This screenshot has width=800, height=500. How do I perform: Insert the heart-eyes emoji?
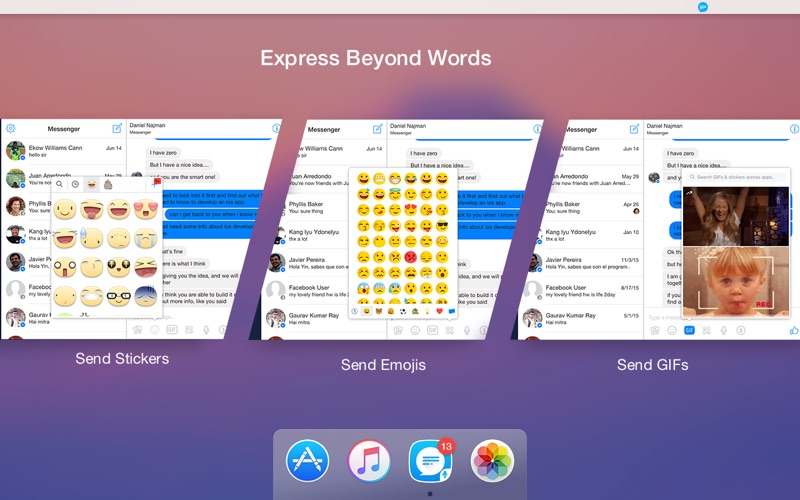(x=411, y=210)
